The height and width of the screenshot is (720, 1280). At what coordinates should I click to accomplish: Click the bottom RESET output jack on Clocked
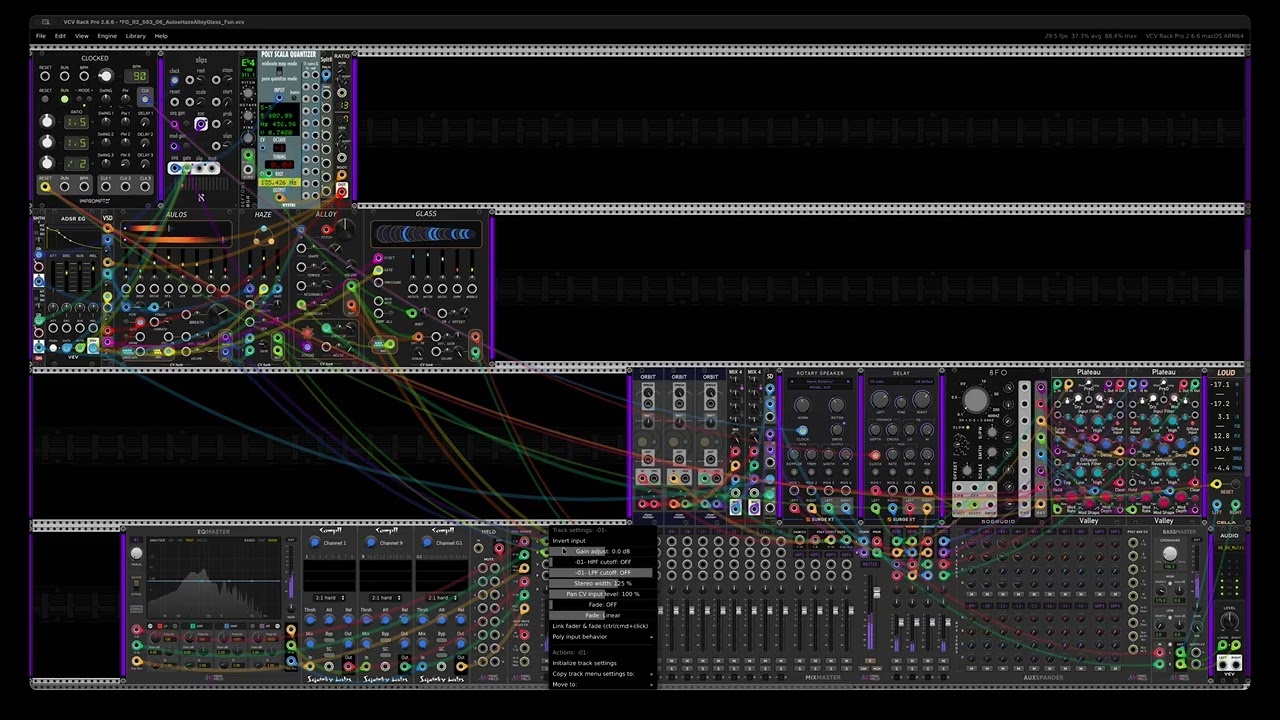coord(45,186)
